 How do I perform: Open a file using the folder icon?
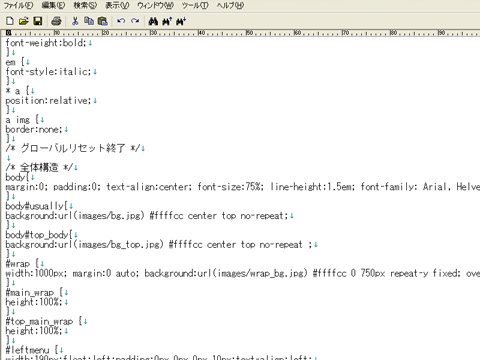coord(24,21)
